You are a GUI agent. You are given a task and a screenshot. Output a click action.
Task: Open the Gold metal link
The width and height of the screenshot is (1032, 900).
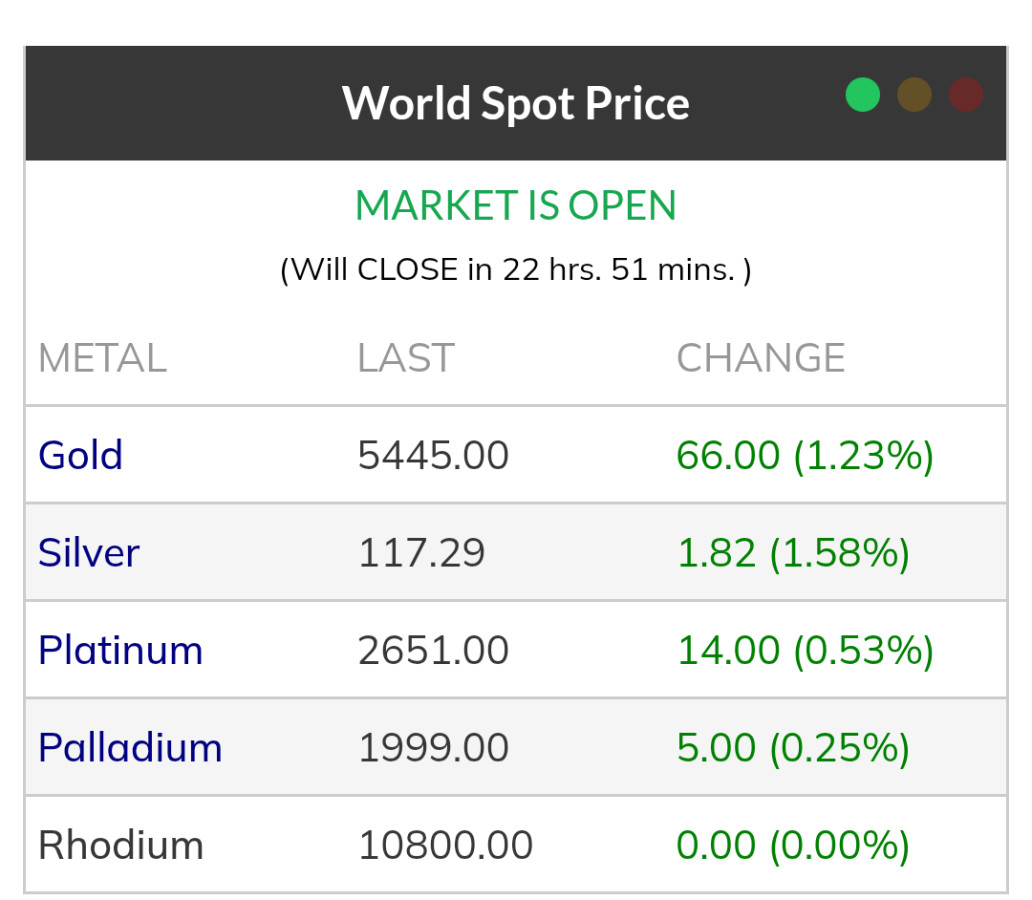80,455
